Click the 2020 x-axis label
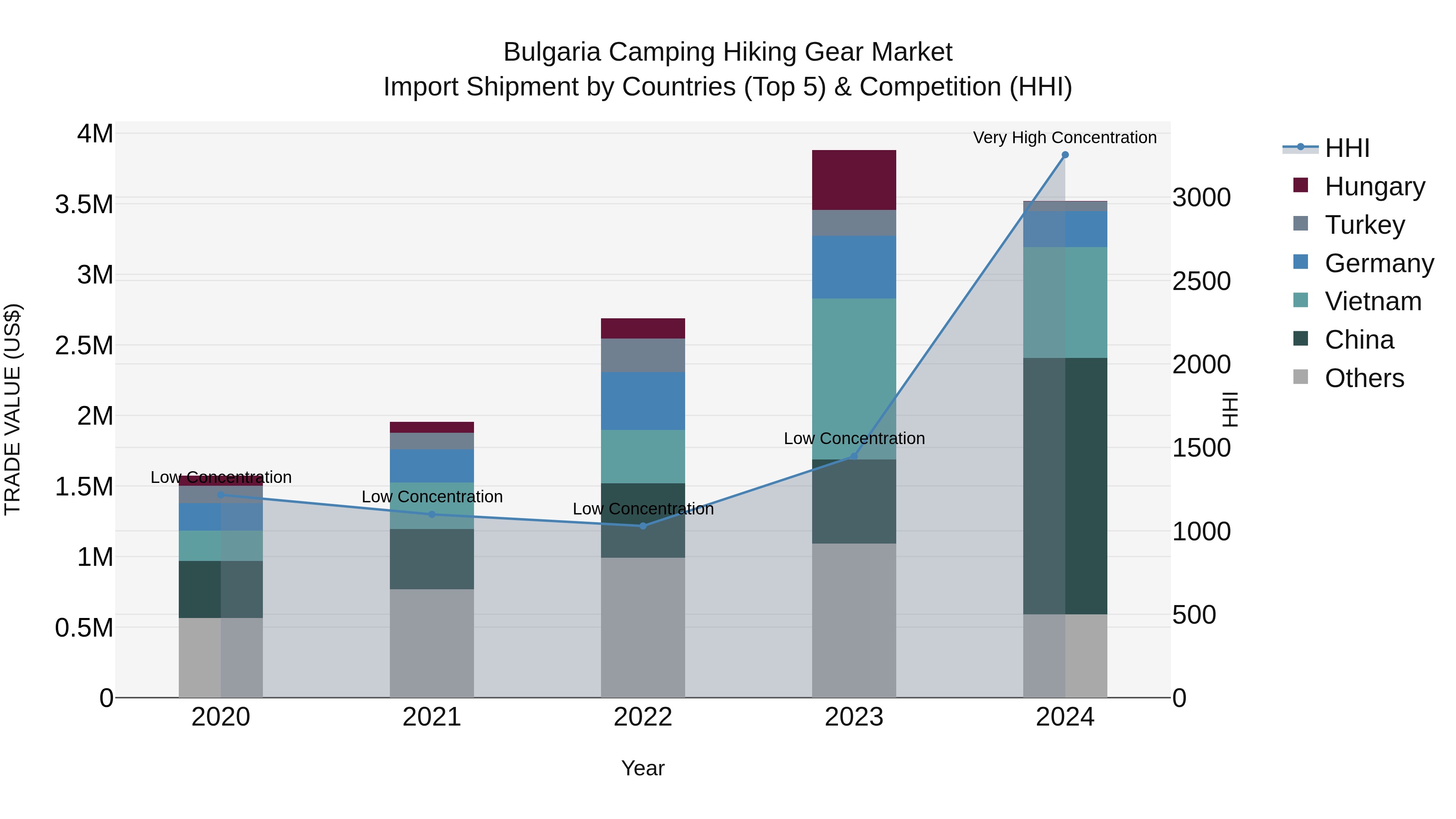 click(221, 717)
